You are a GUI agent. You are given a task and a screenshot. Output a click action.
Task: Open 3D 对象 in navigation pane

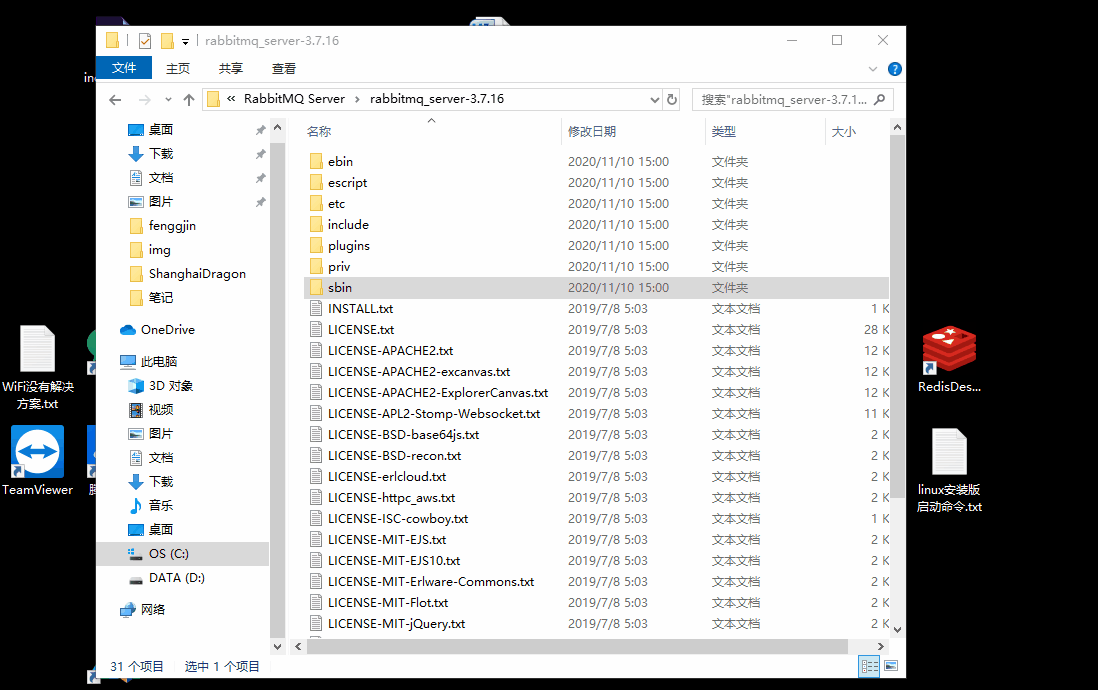coord(160,386)
